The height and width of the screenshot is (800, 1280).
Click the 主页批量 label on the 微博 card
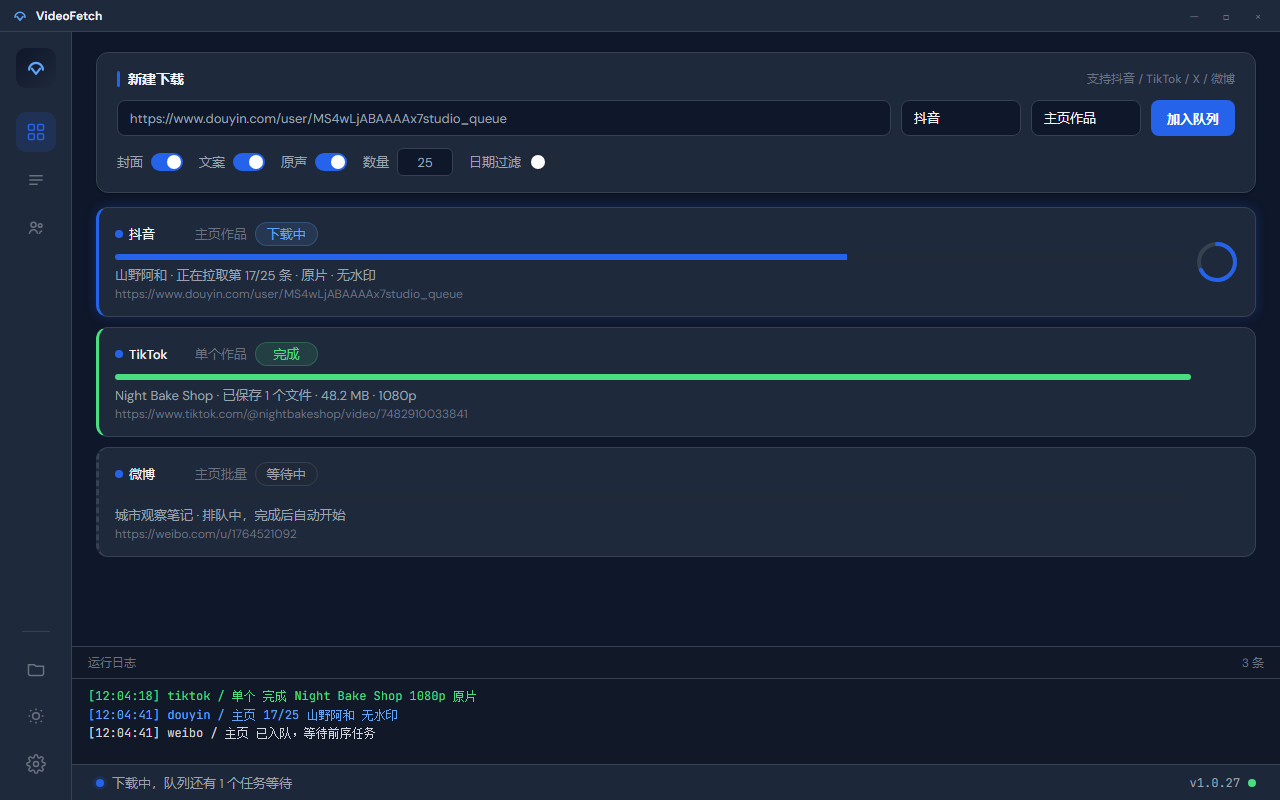221,474
